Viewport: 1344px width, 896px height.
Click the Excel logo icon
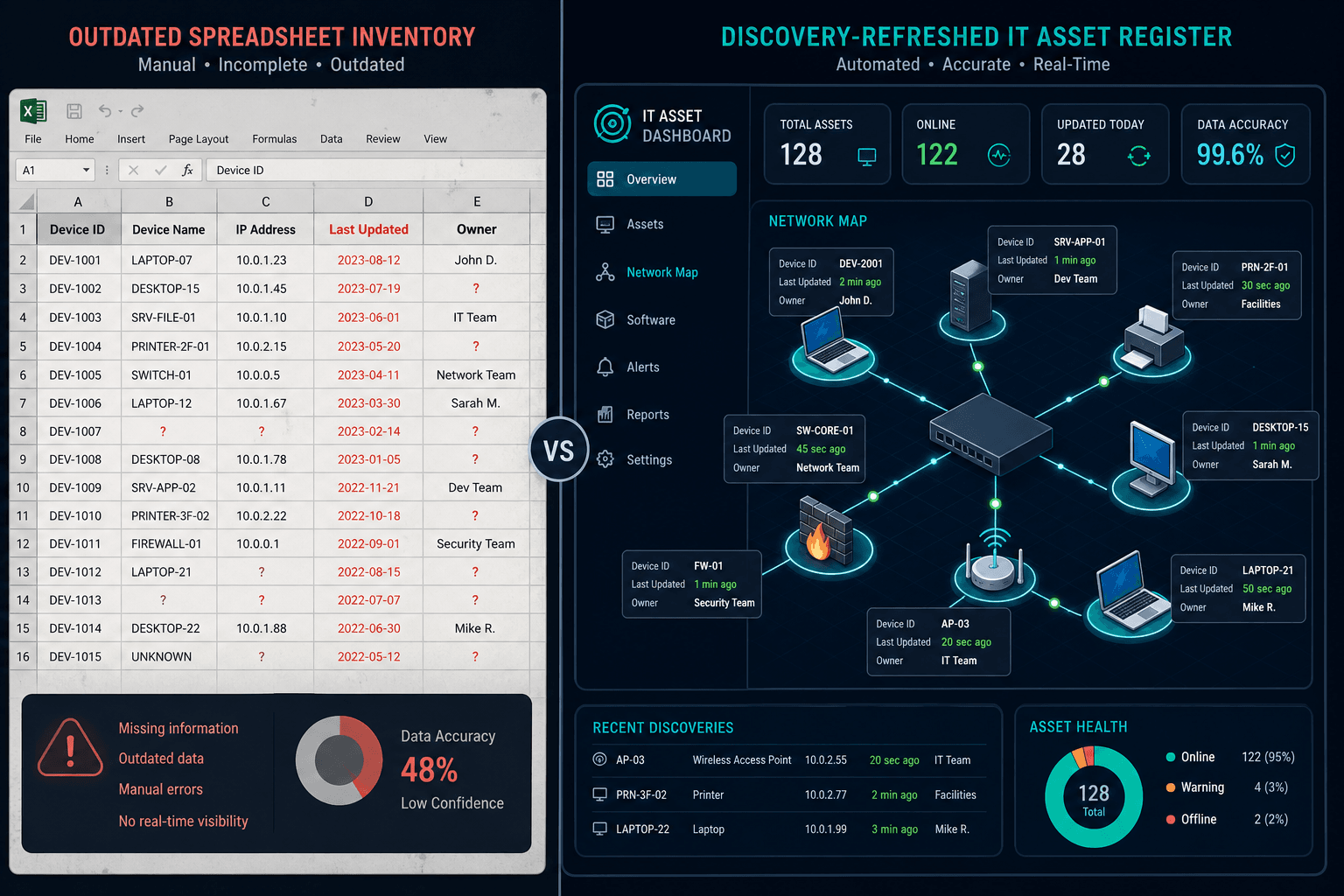(x=33, y=111)
